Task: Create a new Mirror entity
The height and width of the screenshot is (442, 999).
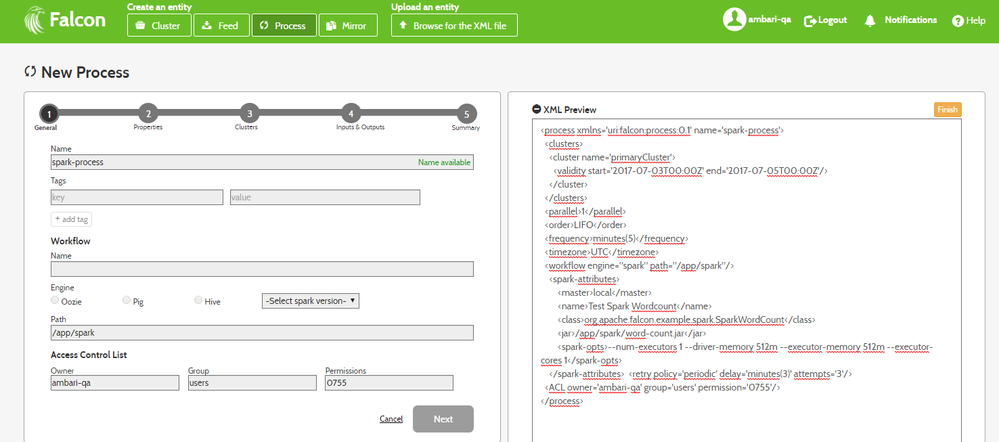Action: 348,25
